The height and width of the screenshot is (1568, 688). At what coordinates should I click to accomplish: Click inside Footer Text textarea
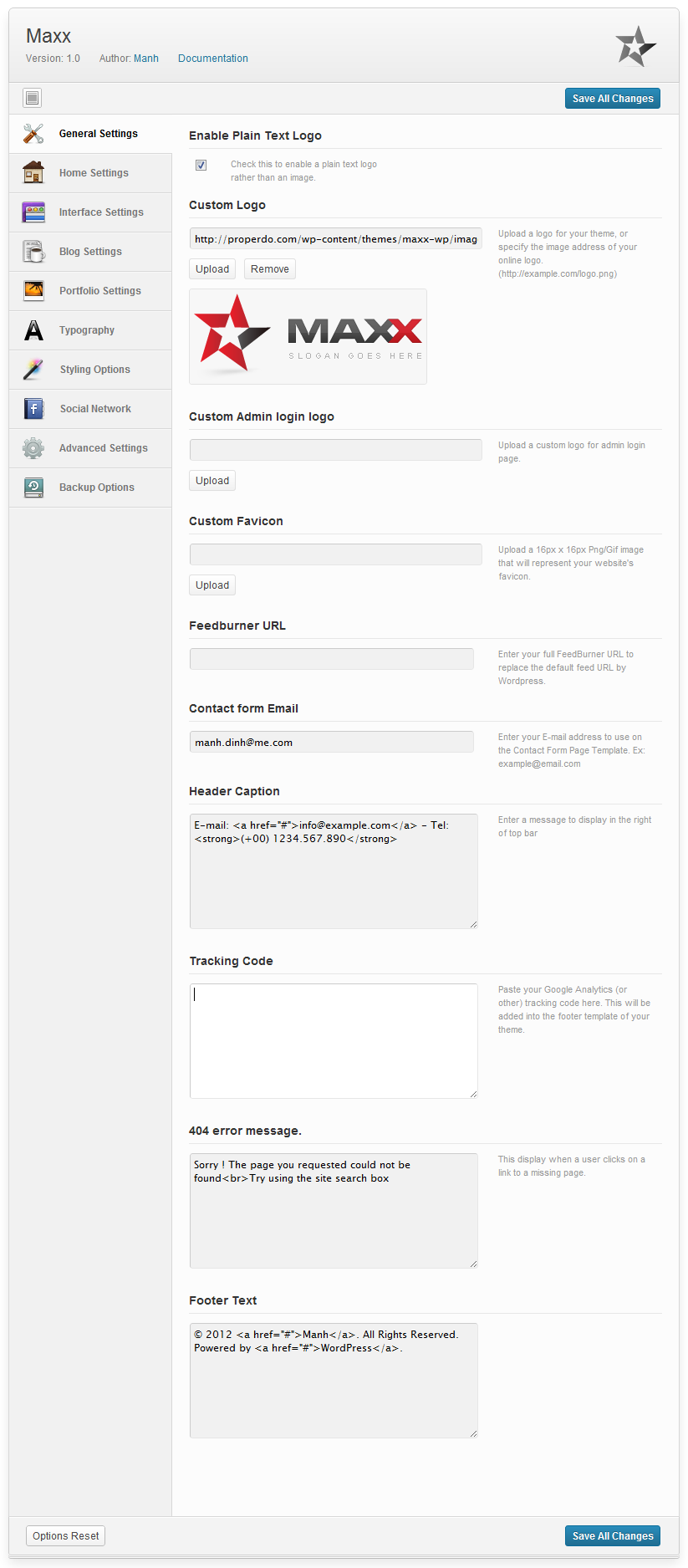pyautogui.click(x=334, y=1381)
